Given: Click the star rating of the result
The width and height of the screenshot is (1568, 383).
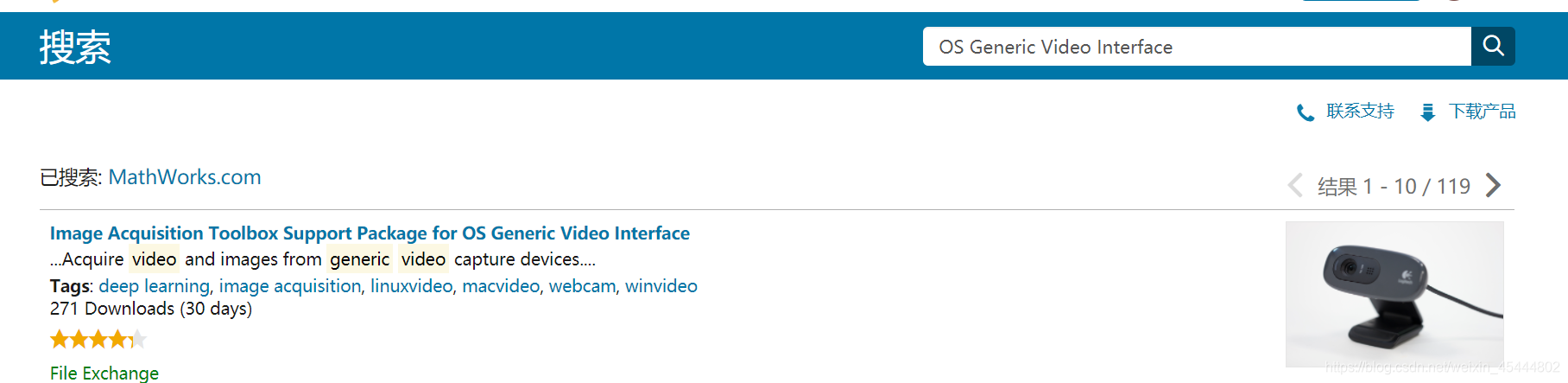Looking at the screenshot, I should click(x=98, y=340).
